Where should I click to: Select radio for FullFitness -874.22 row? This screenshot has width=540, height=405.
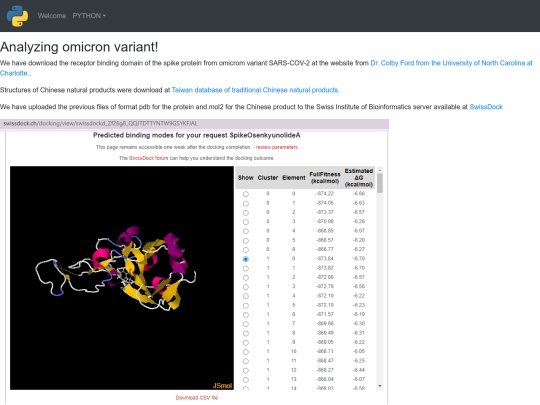point(246,194)
